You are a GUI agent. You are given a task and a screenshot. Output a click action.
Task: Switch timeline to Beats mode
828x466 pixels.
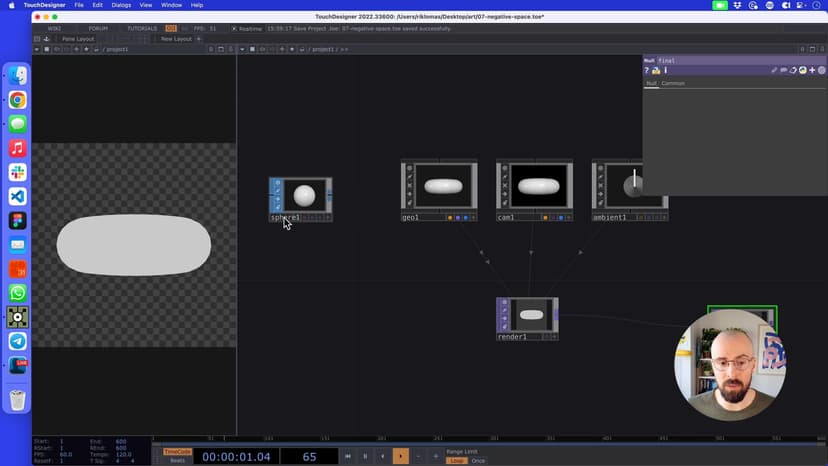pos(177,460)
